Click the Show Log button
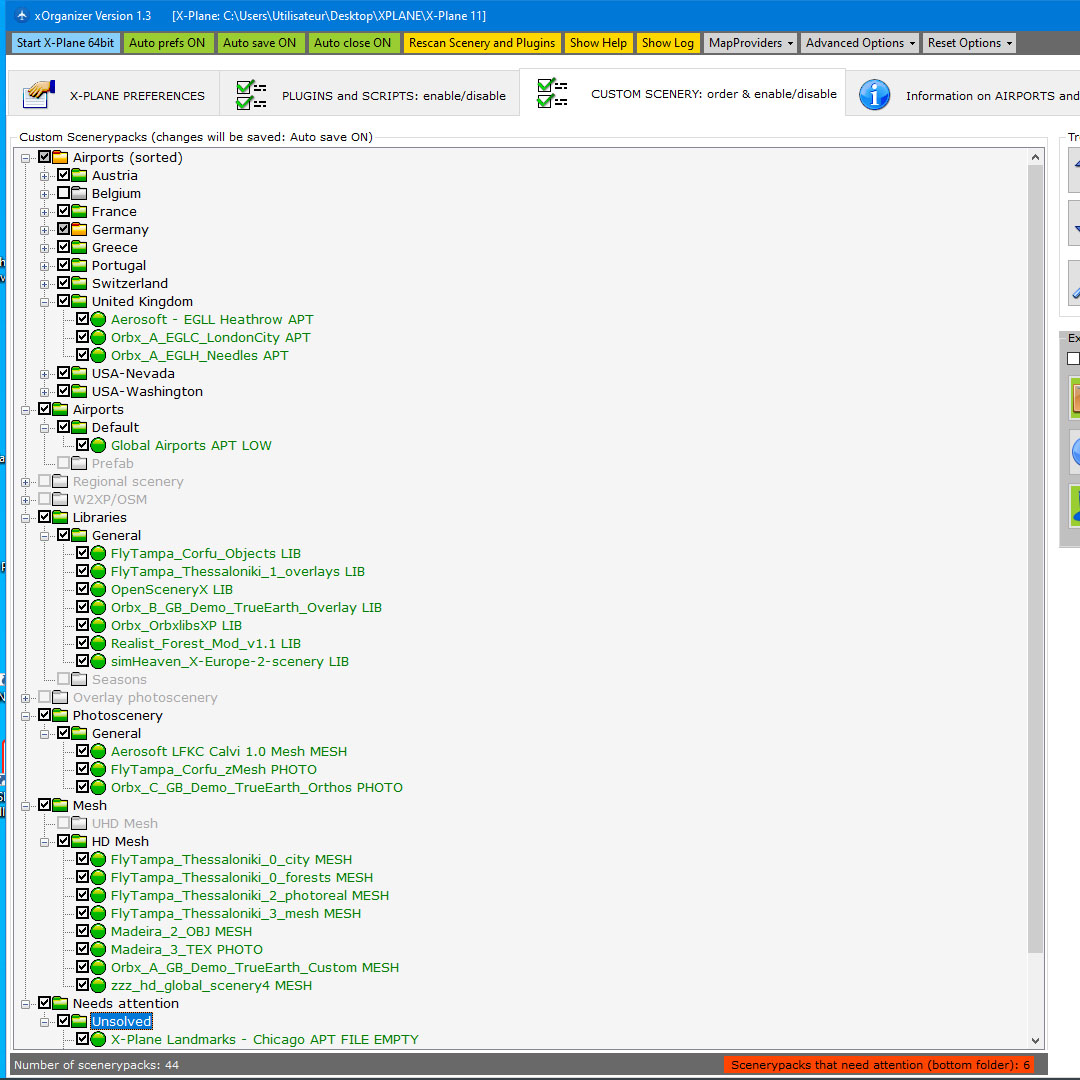The image size is (1080, 1080). click(x=667, y=43)
